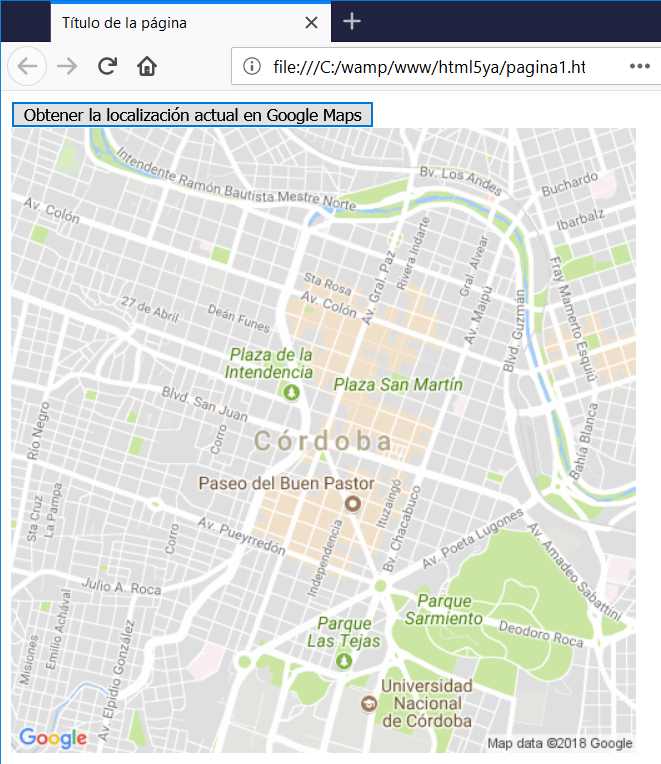Click Obtener la localización actual en Google Maps
Screen dimensions: 661x764
point(192,115)
